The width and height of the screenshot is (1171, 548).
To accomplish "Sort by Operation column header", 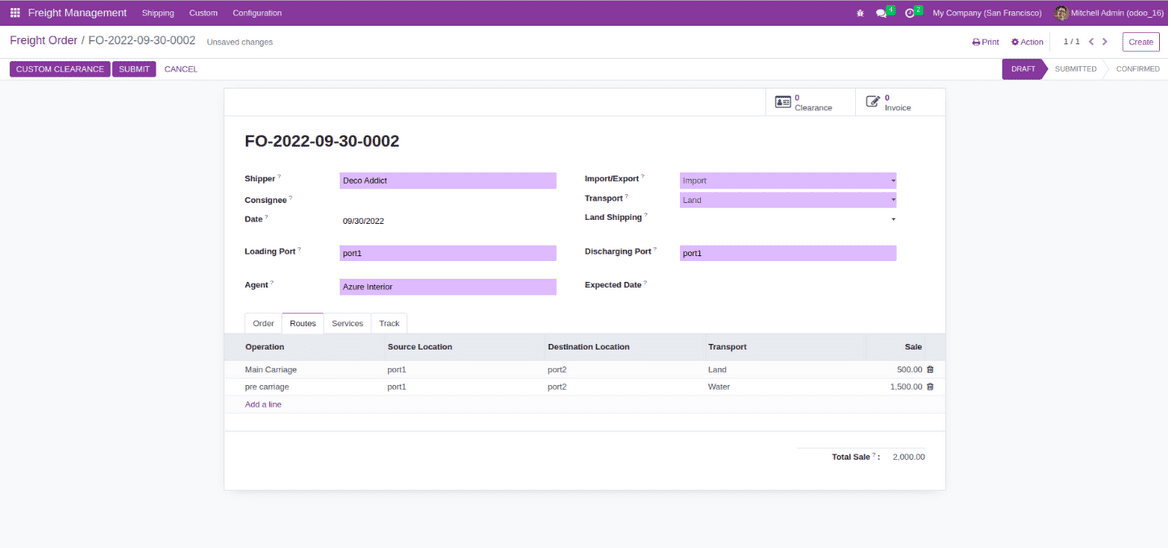I will 264,347.
